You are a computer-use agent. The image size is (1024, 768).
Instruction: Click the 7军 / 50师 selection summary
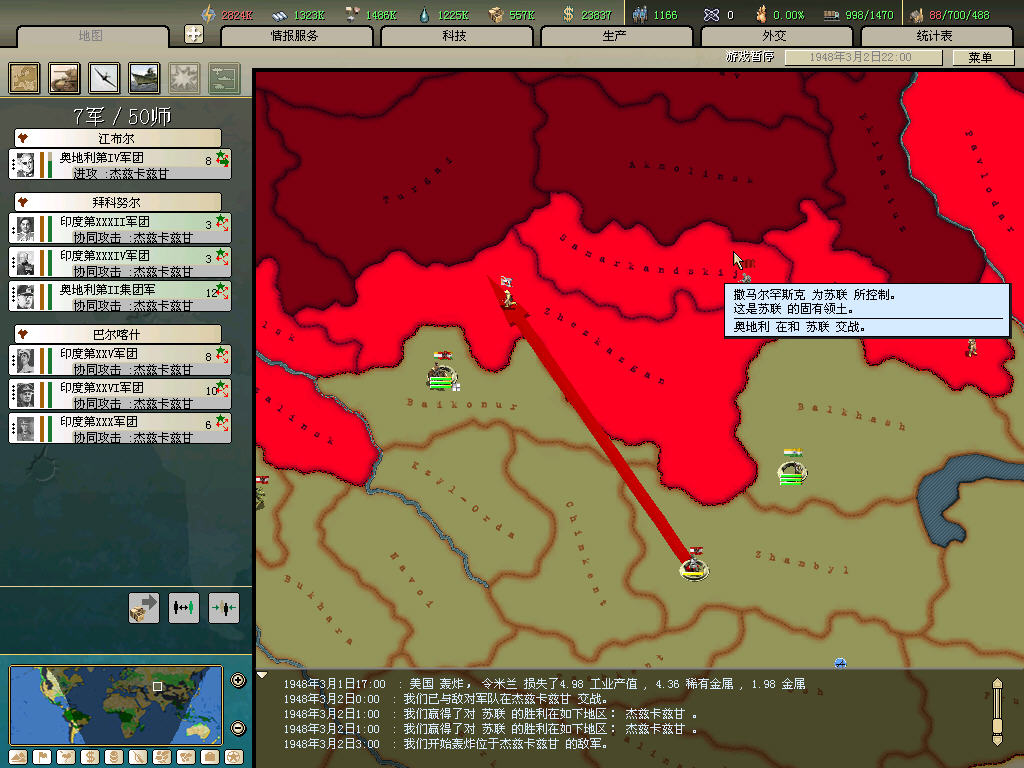coord(121,116)
